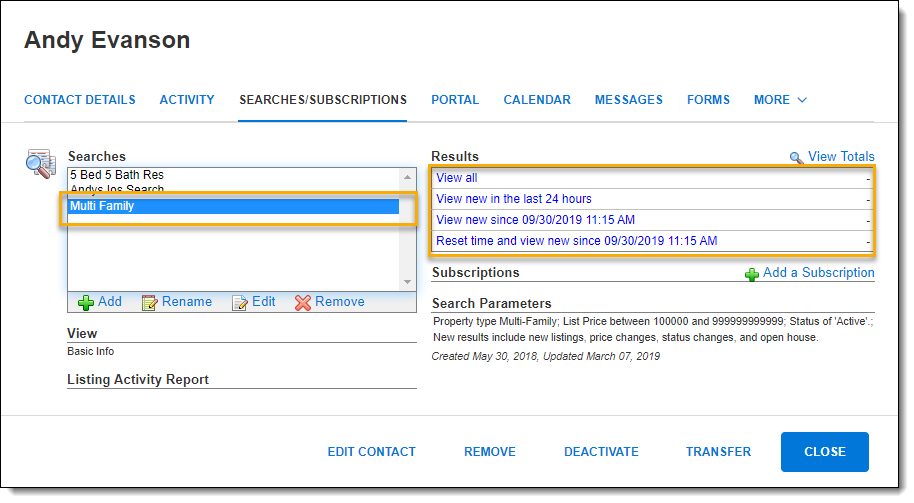Viewport: 914px width, 503px height.
Task: Go to the Portal tab
Action: [455, 100]
